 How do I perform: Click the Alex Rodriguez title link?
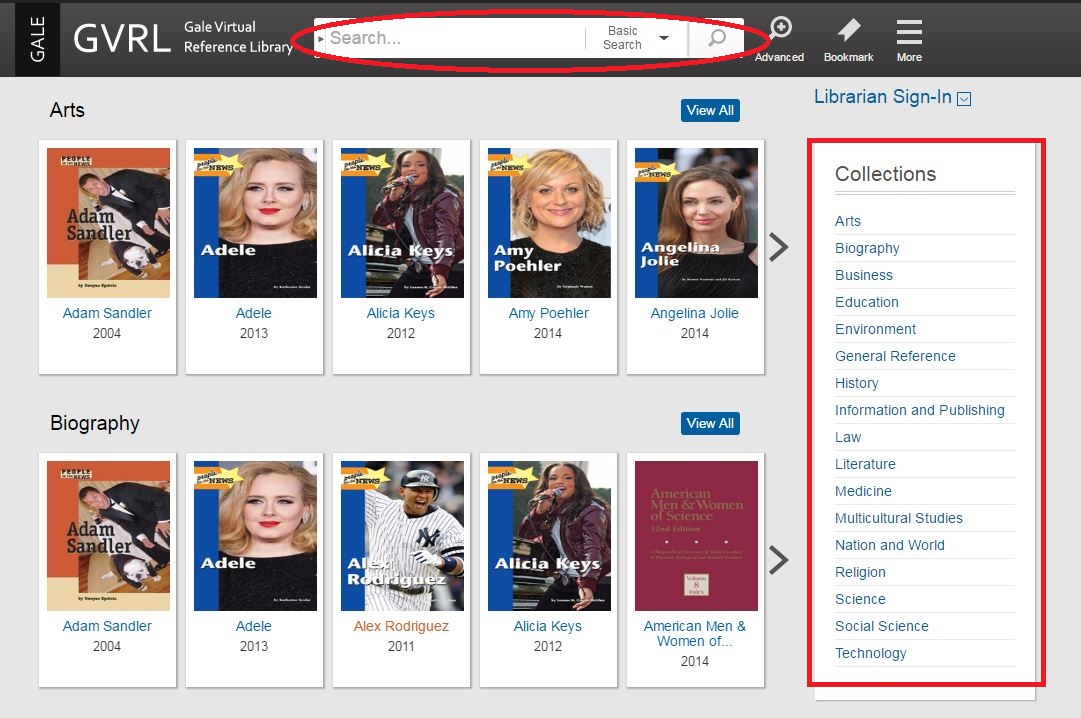pyautogui.click(x=401, y=626)
